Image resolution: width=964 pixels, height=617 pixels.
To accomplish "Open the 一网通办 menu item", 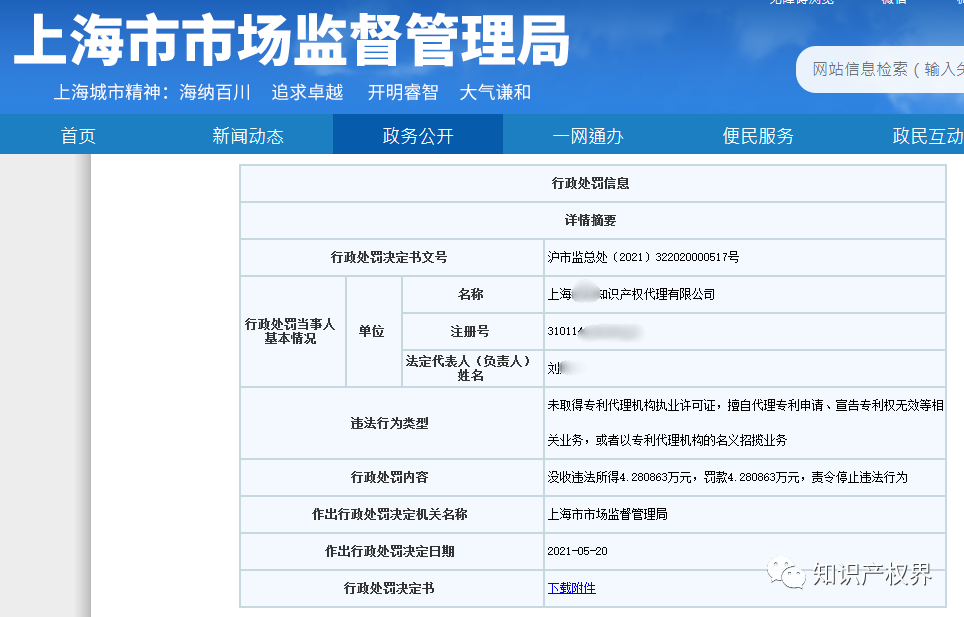I will [x=588, y=136].
